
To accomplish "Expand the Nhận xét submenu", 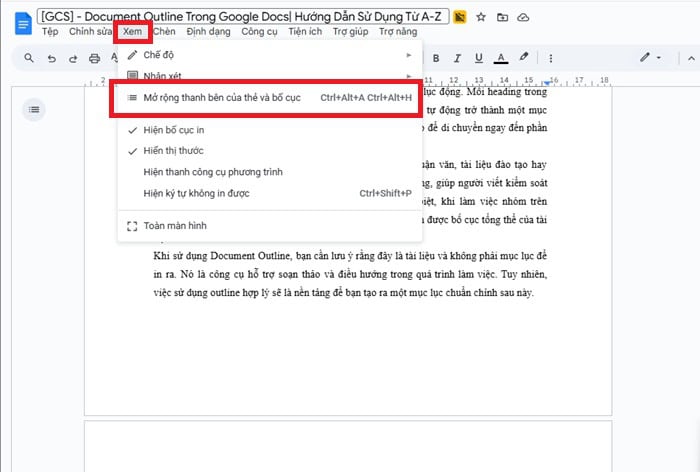I will [x=270, y=75].
